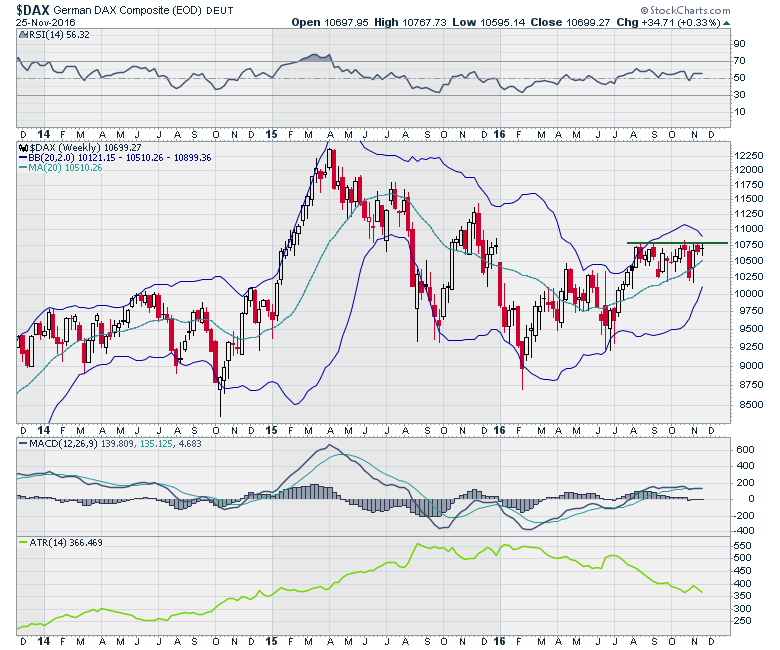
Task: Click the ATR(14) indicator label
Action: tap(45, 543)
